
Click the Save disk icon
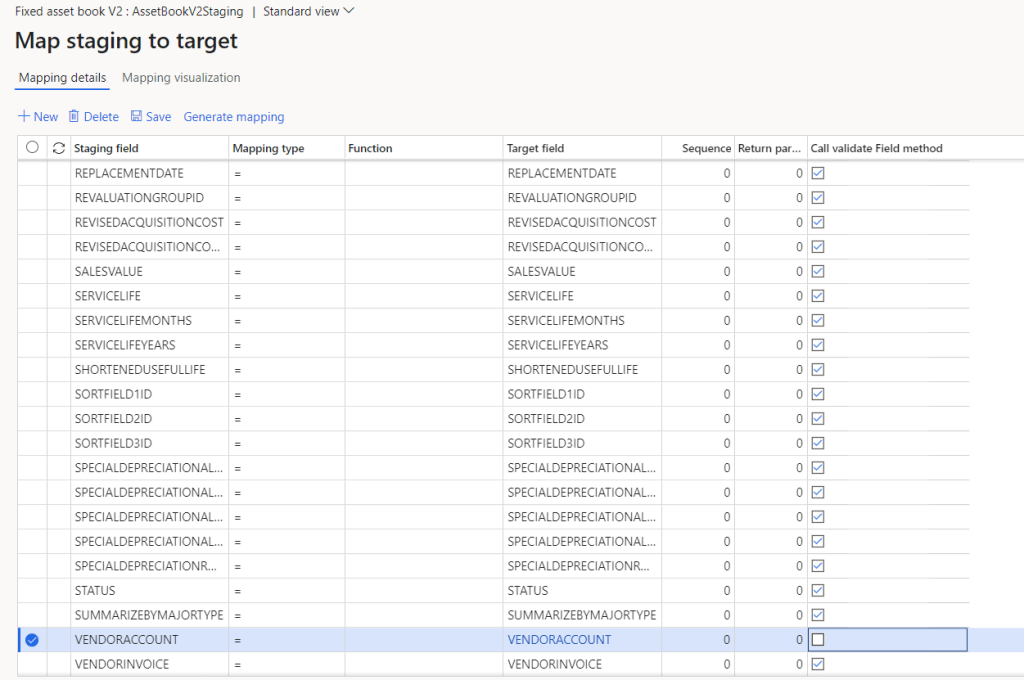pos(137,117)
